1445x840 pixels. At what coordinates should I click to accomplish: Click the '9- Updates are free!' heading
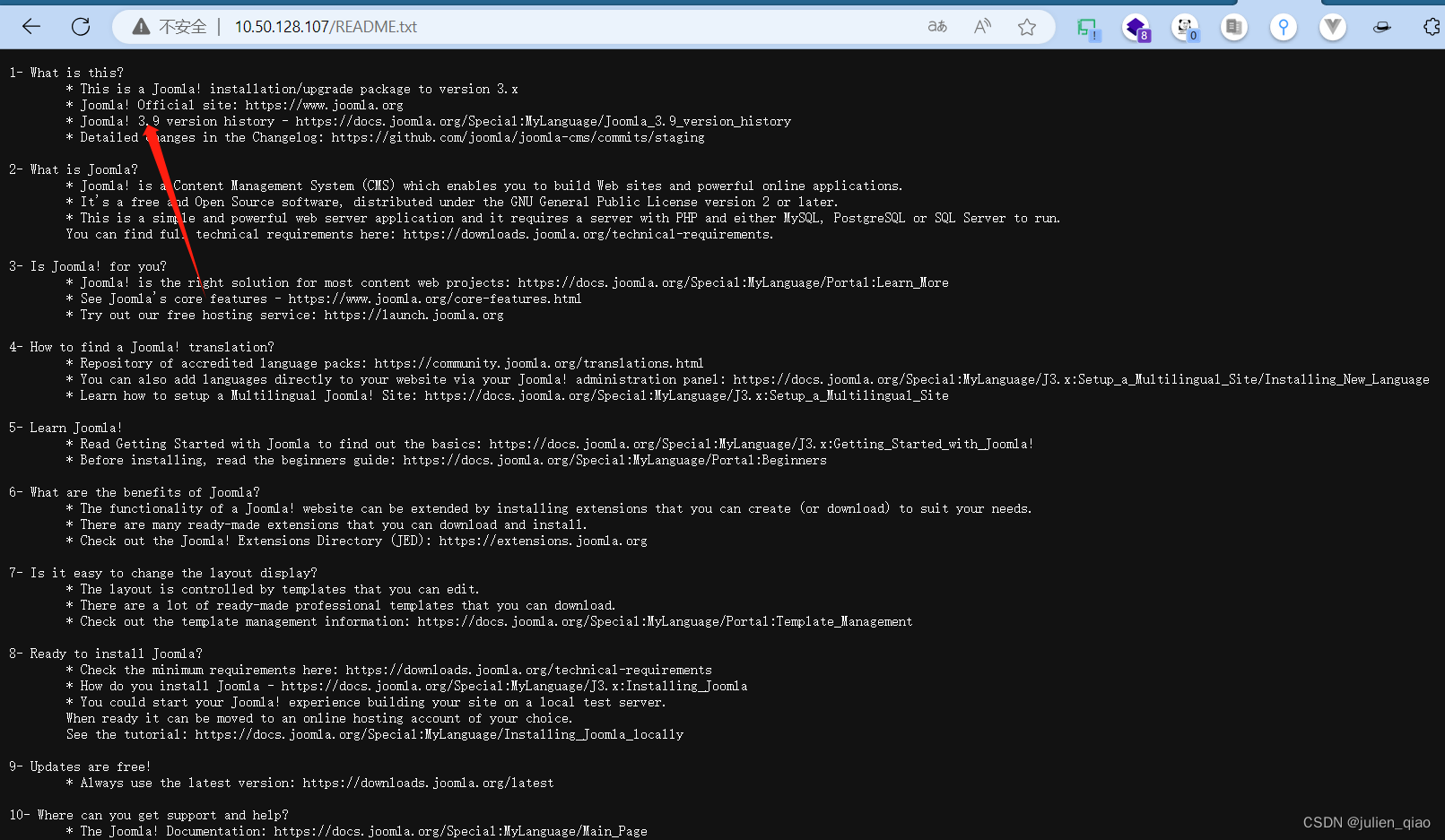coord(80,766)
